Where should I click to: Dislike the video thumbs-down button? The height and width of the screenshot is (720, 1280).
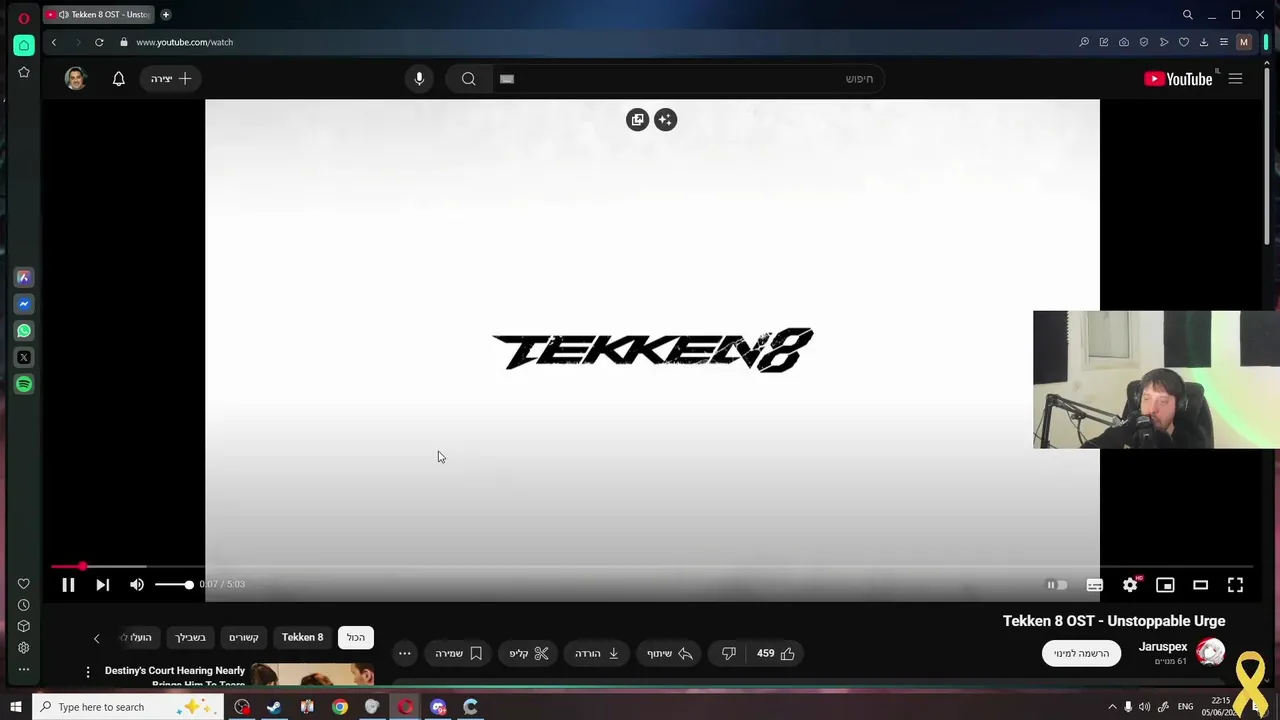[x=729, y=653]
